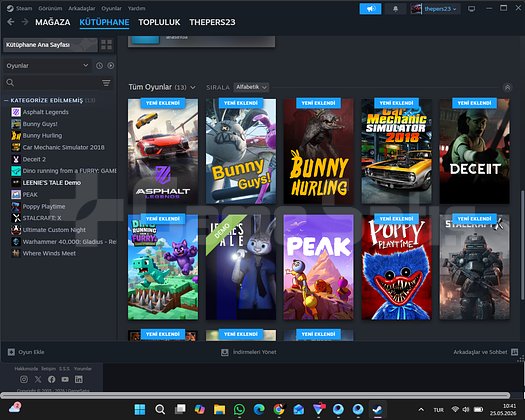Open the Yardım menu
Viewport: 525px width, 420px height.
(137, 8)
